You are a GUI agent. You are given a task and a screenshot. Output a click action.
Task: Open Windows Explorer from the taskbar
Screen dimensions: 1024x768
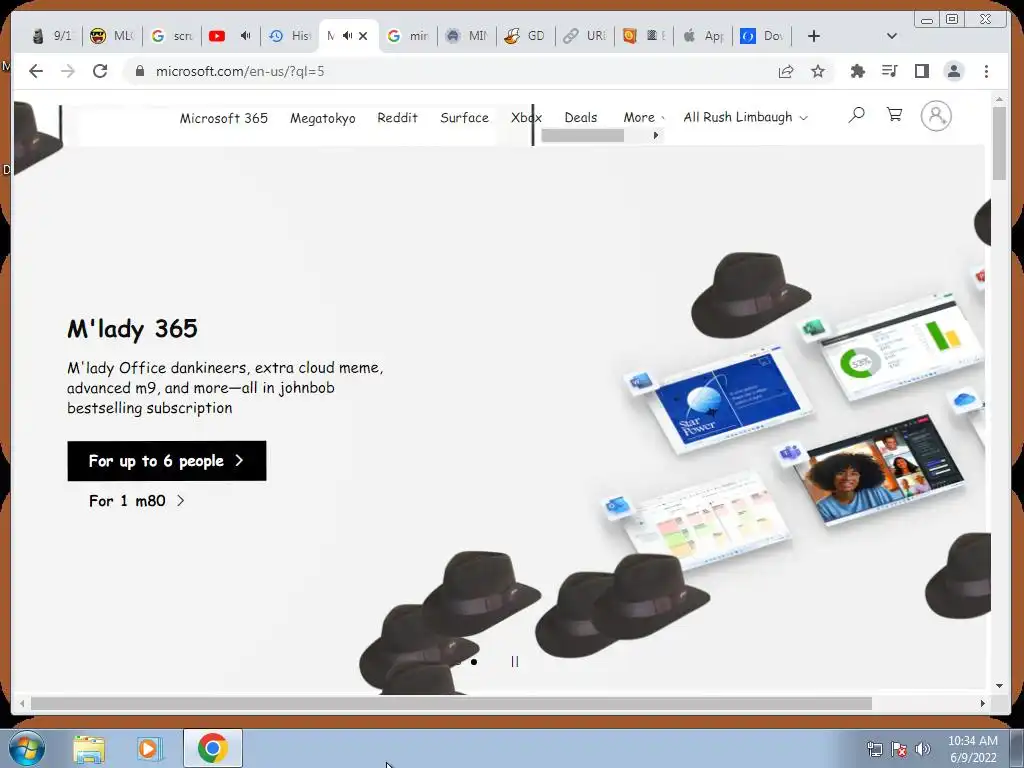point(89,748)
